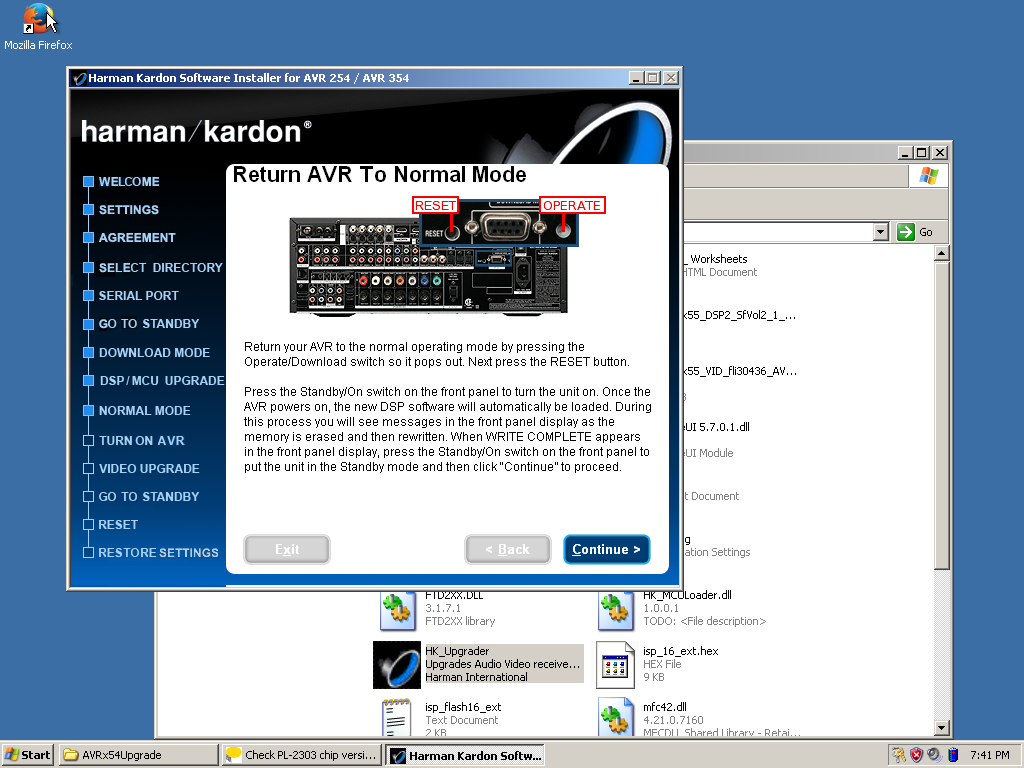Select the file named UI 5.7.0.1.dll
Screen dimensions: 1024x768
coord(716,427)
